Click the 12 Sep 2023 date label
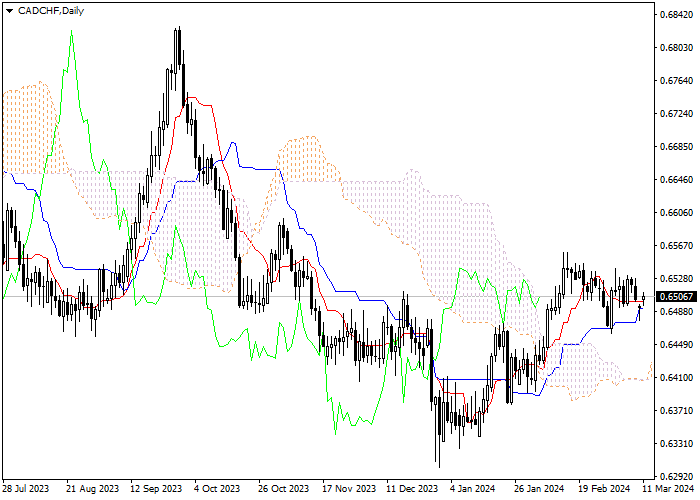This screenshot has width=700, height=500. click(157, 489)
